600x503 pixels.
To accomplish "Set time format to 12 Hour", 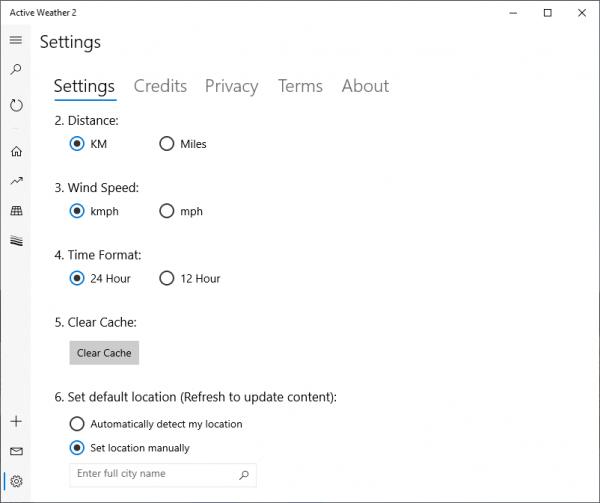I will [x=190, y=278].
